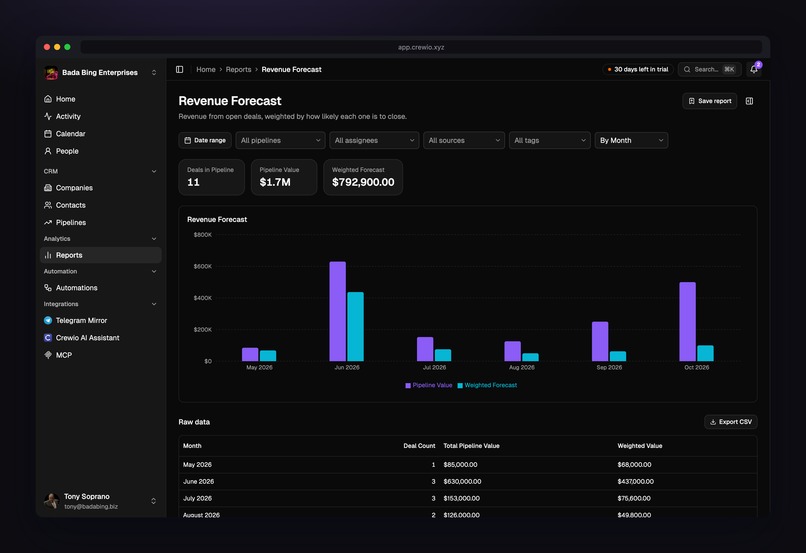The height and width of the screenshot is (553, 806).
Task: Open All tags dropdown
Action: tap(549, 140)
